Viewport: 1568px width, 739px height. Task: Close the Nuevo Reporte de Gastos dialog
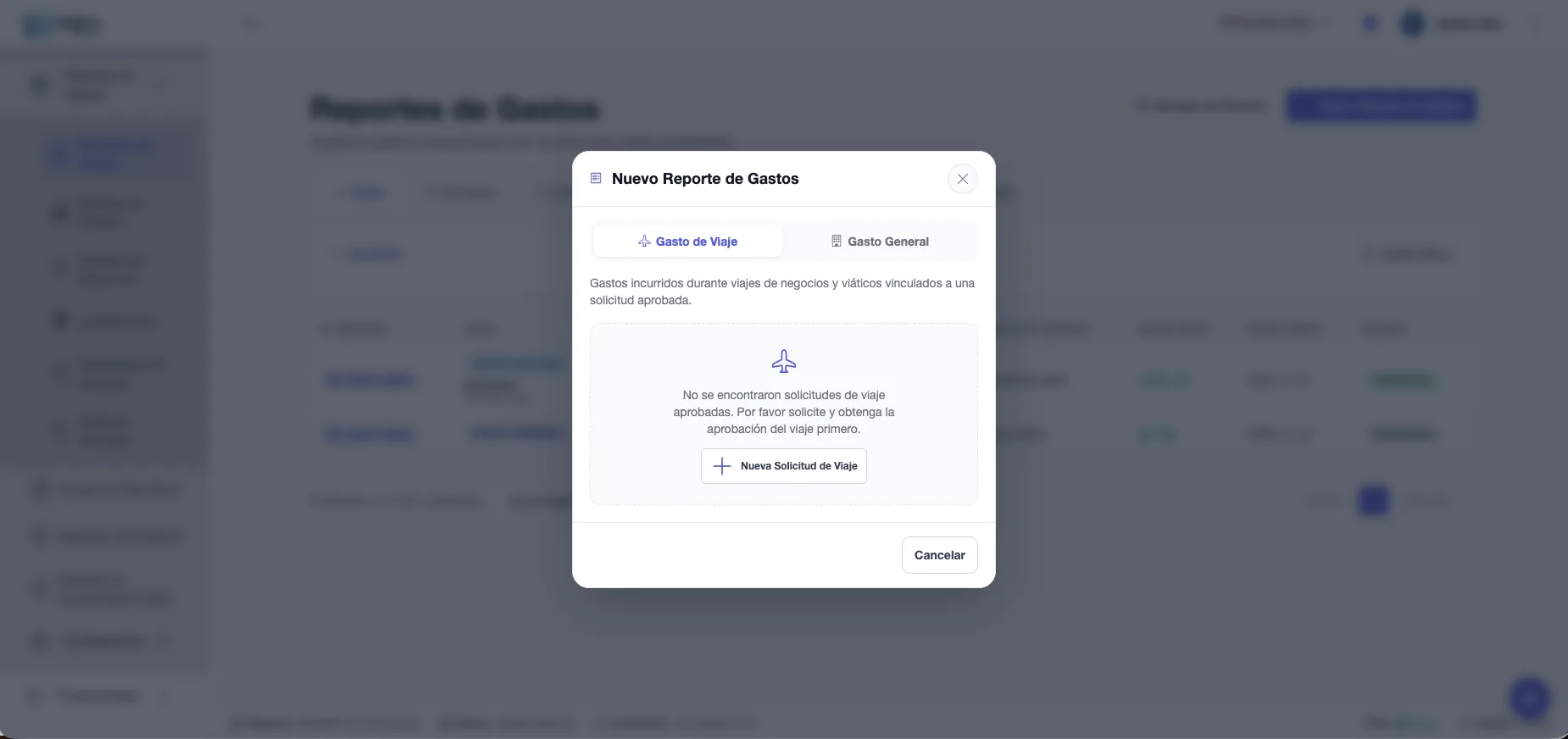pos(962,179)
